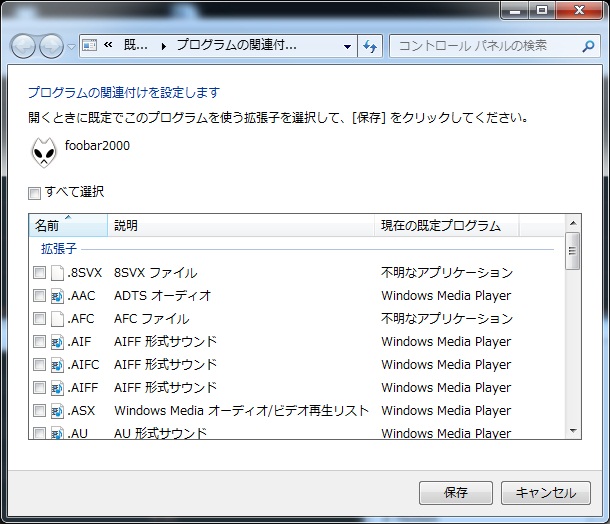Check the .AFC extension checkbox
Image resolution: width=610 pixels, height=524 pixels.
point(39,318)
